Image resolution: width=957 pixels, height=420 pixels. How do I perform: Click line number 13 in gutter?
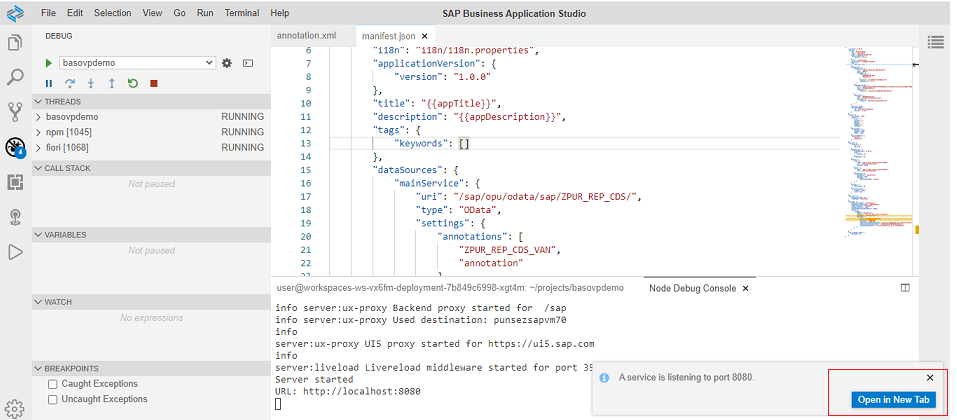(306, 143)
